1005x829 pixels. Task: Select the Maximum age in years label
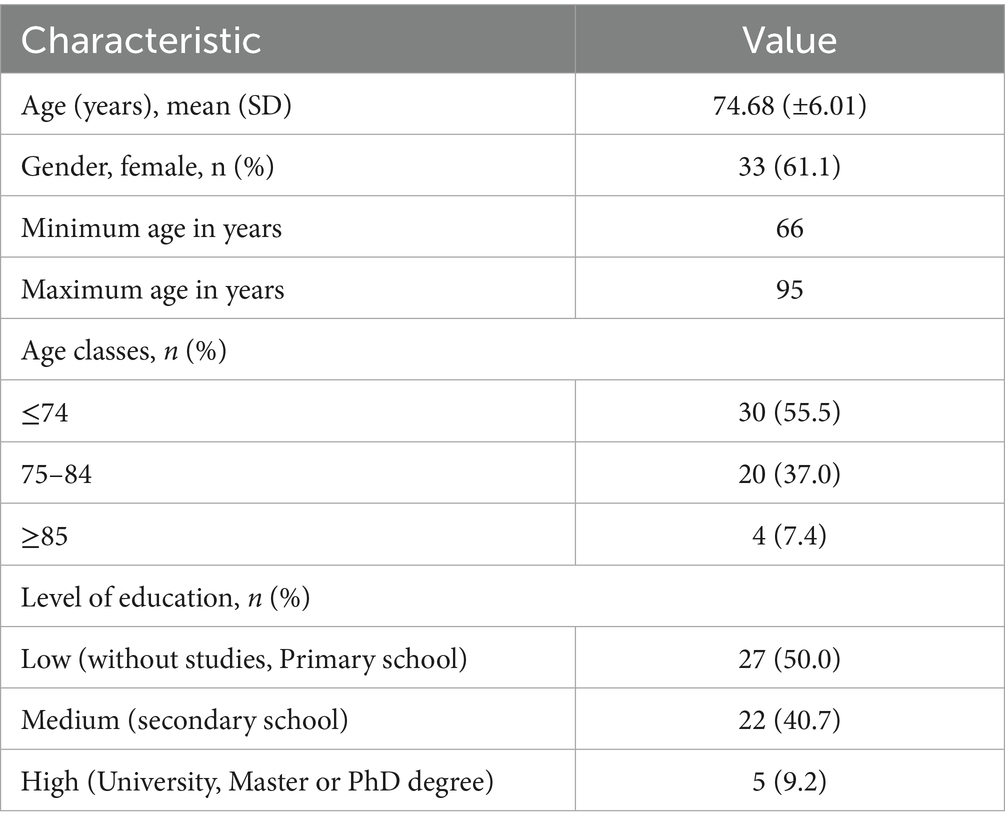[x=153, y=290]
